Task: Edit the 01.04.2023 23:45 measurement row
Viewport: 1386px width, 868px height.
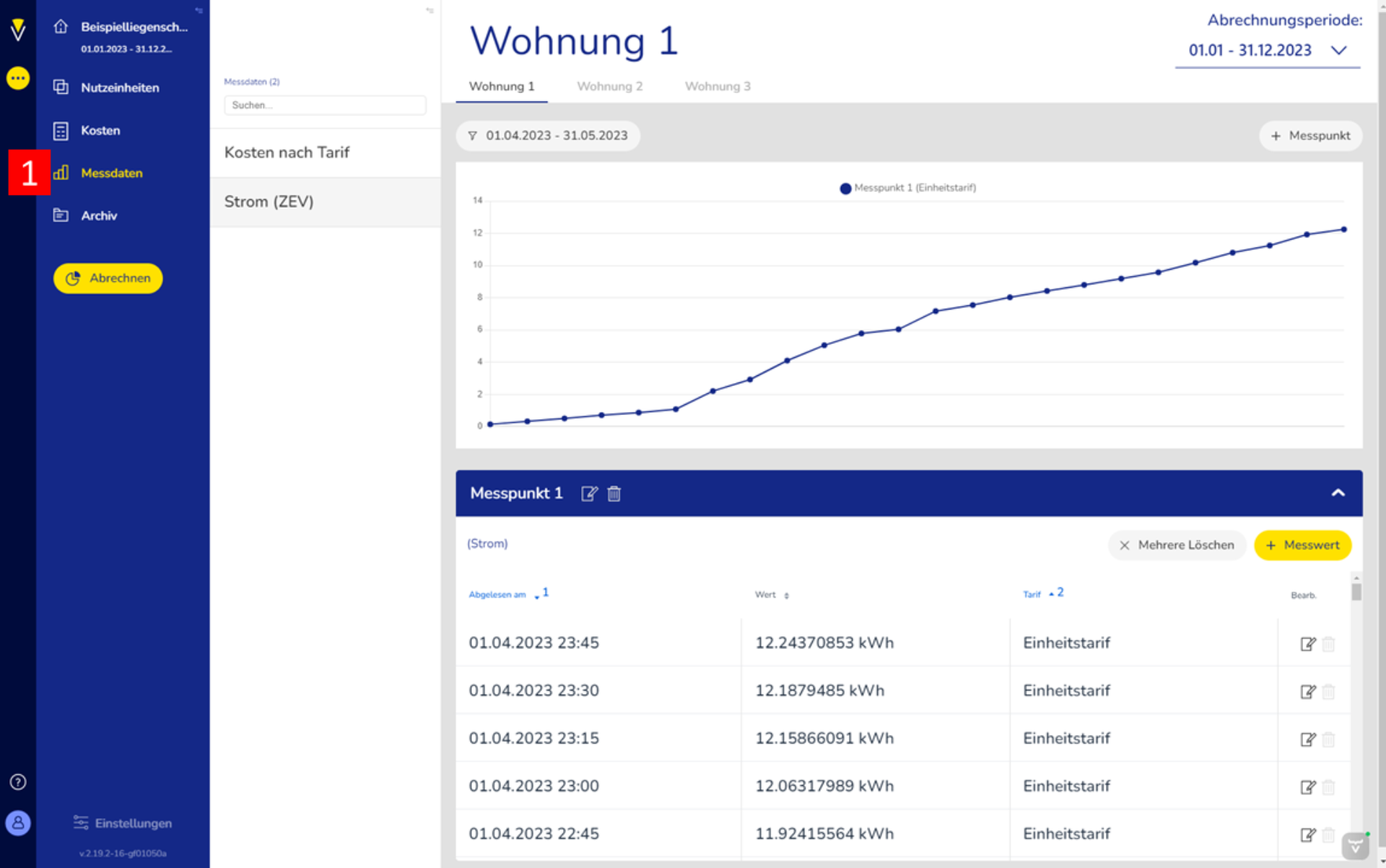Action: click(1307, 644)
